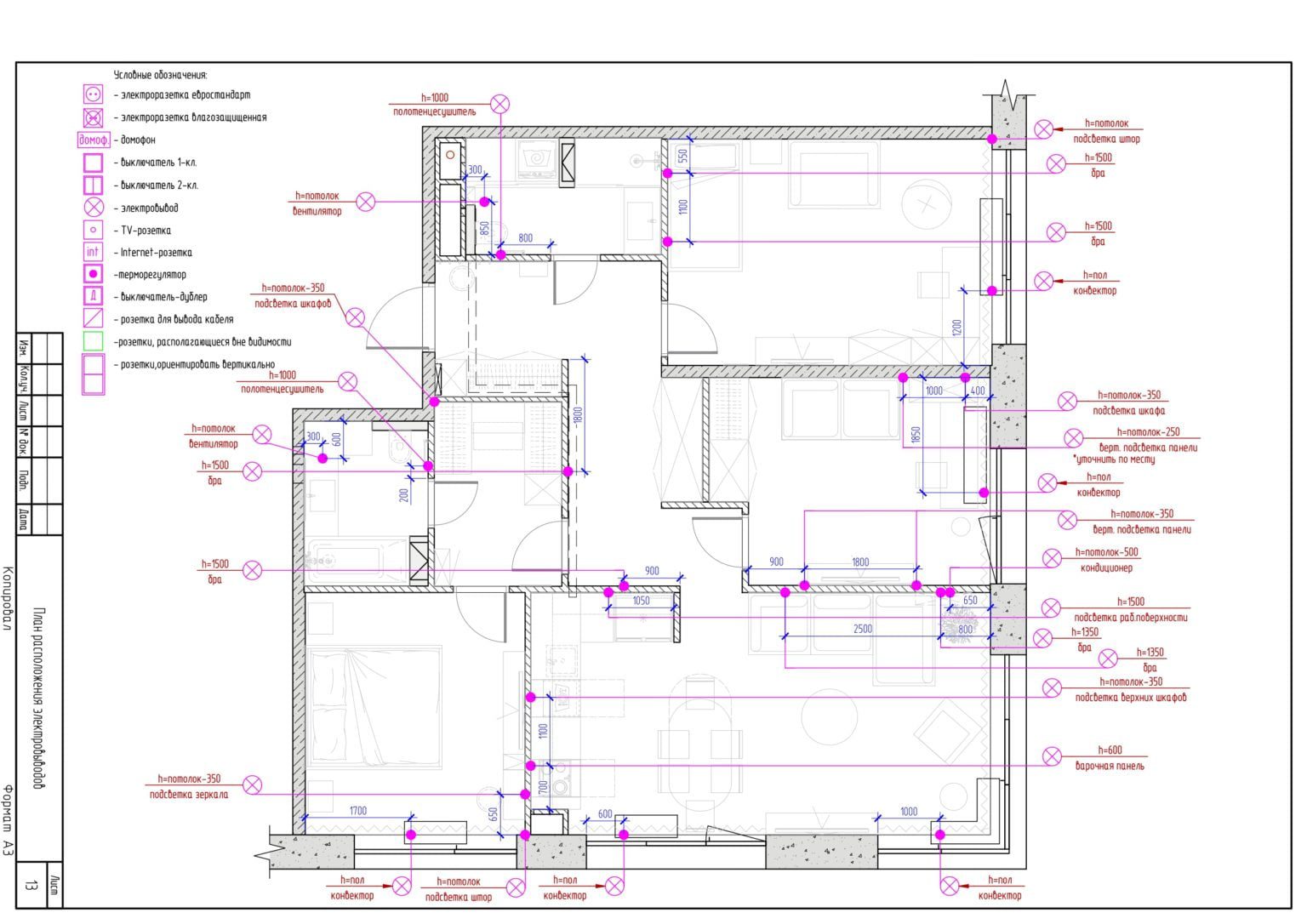Image resolution: width=1307 pixels, height=924 pixels.
Task: Click the 'подсветка раб.поверхности' label
Action: click(1130, 618)
